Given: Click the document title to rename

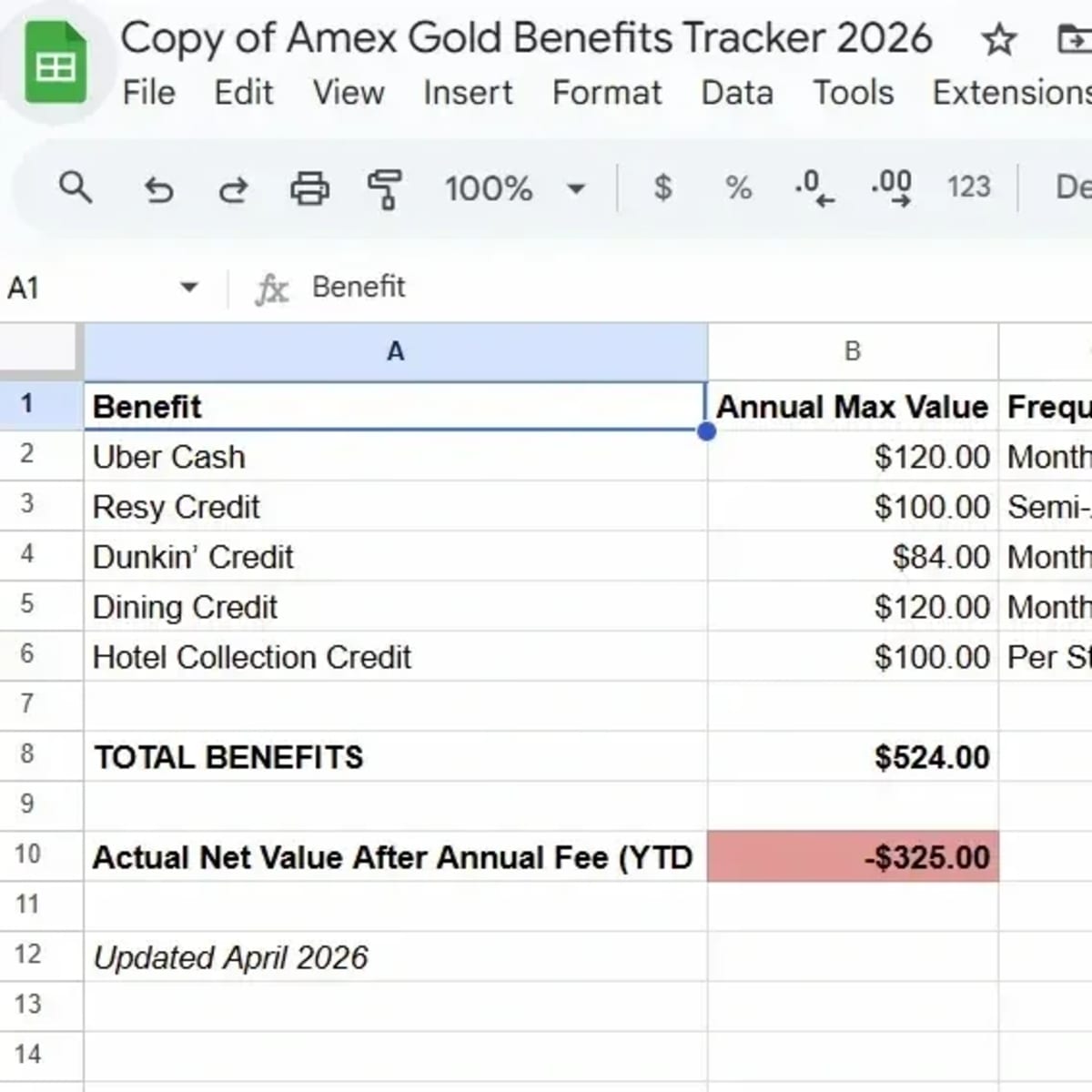Looking at the screenshot, I should click(527, 39).
